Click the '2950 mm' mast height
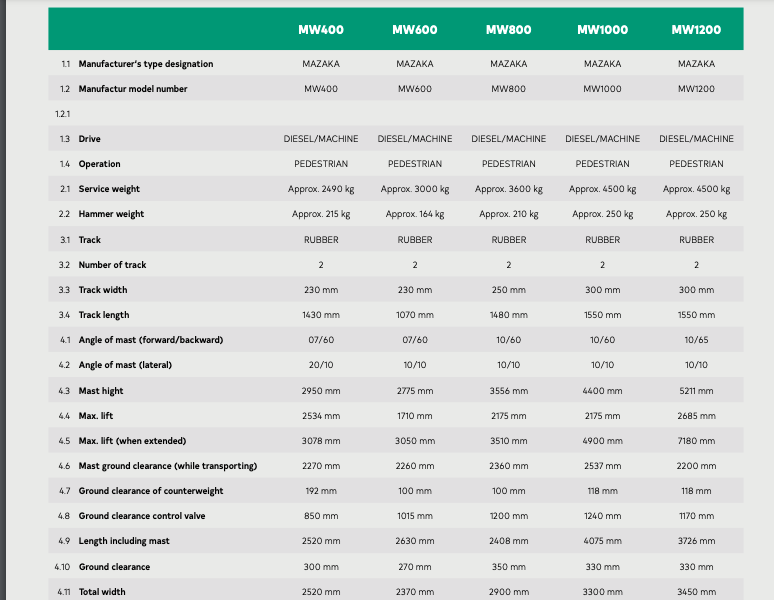This screenshot has height=600, width=774. click(321, 391)
